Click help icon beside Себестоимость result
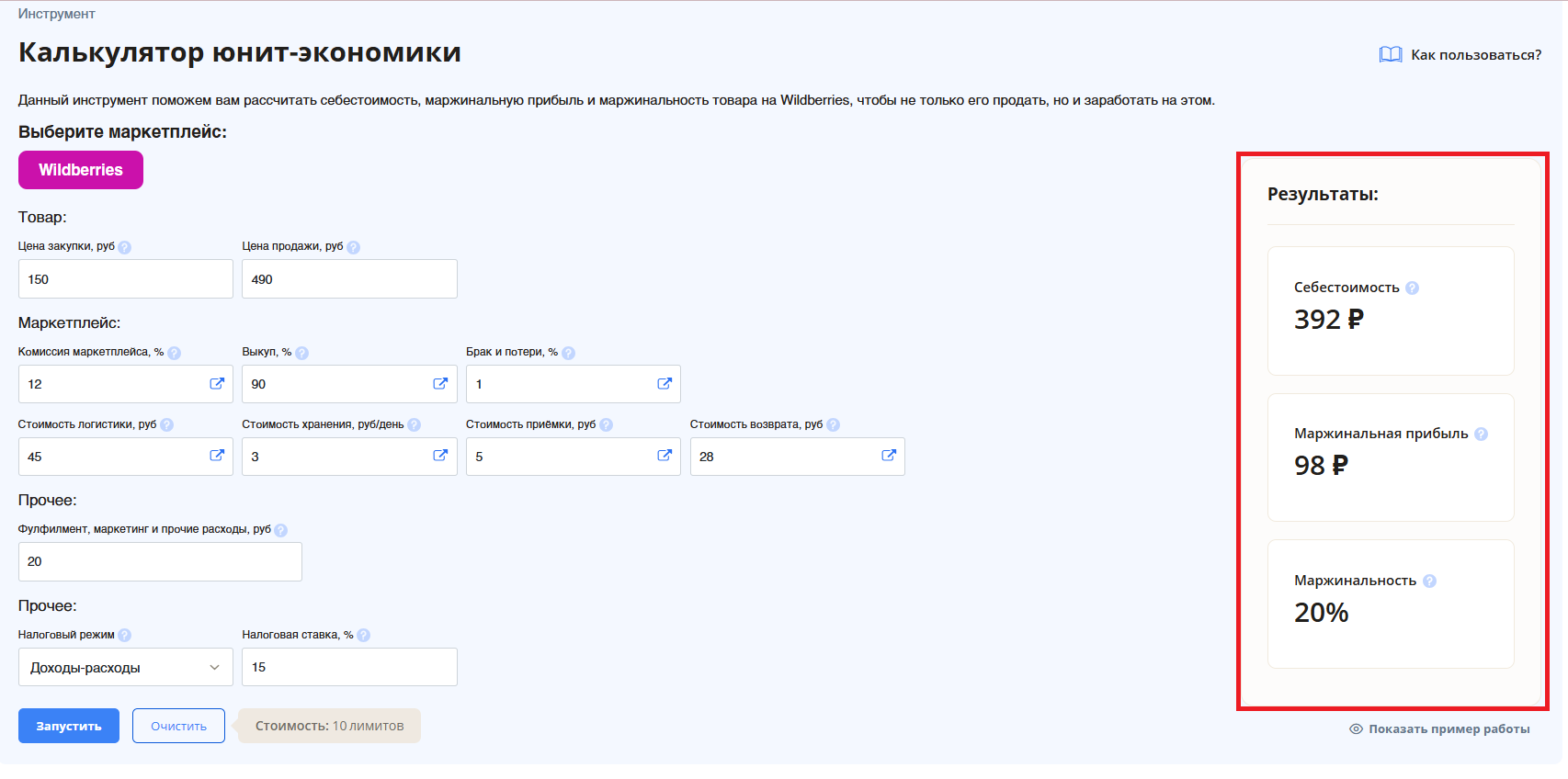 pos(1413,288)
